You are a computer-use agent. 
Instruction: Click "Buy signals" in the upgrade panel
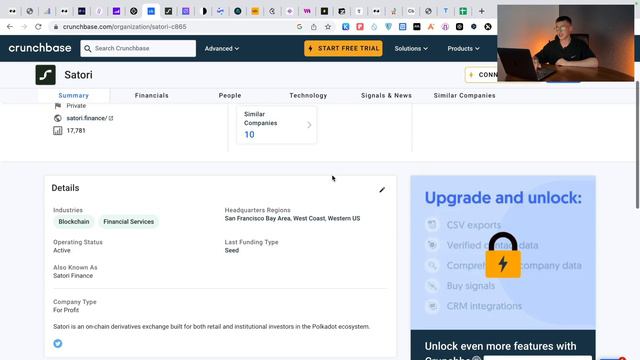[471, 286]
